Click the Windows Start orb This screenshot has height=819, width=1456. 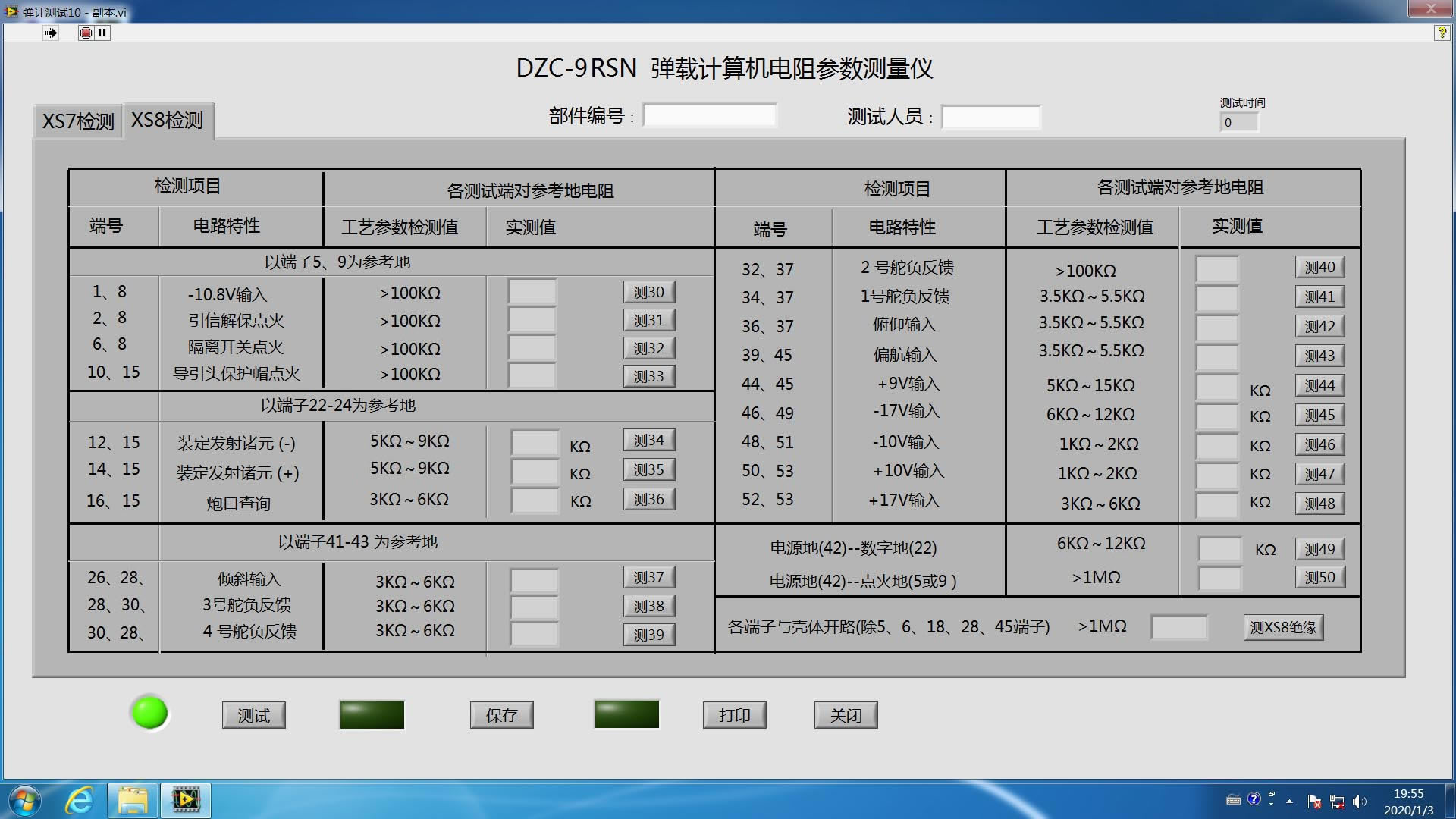point(24,801)
